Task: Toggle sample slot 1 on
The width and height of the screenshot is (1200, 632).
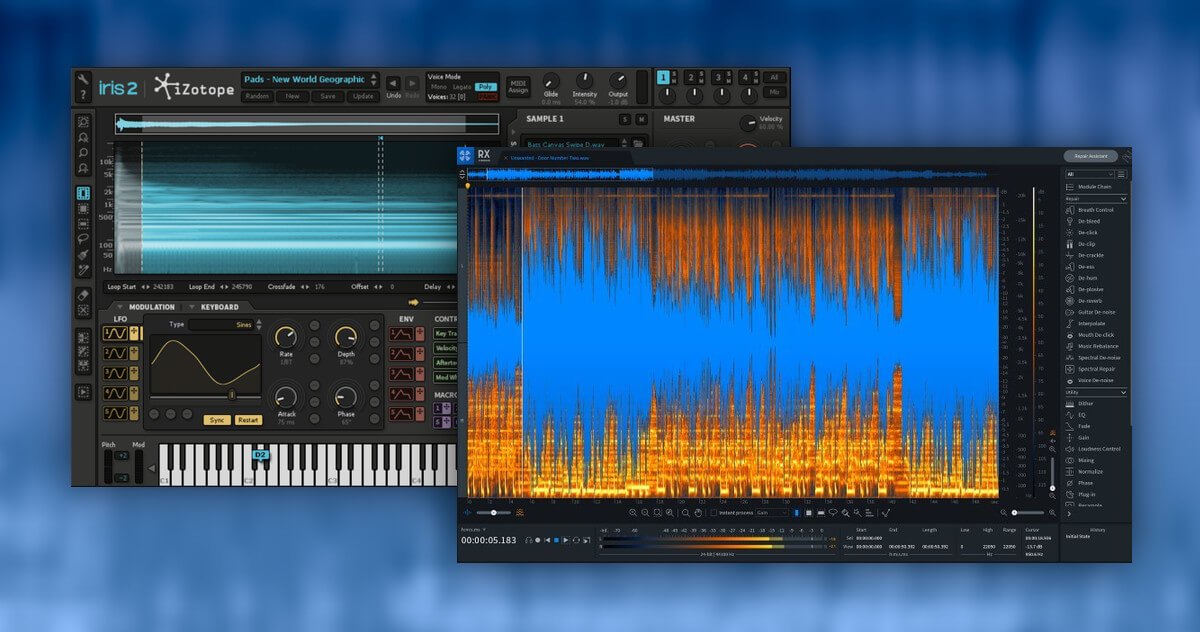Action: pos(663,77)
